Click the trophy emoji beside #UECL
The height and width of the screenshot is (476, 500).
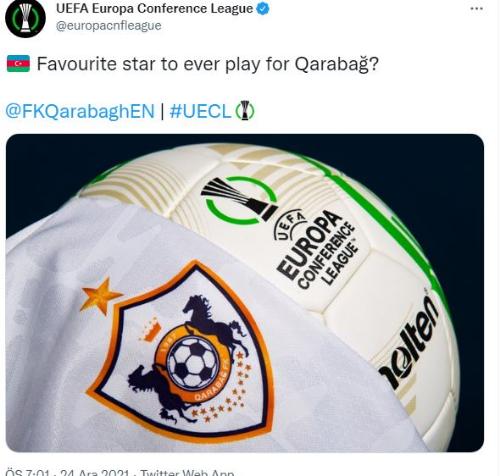(245, 110)
